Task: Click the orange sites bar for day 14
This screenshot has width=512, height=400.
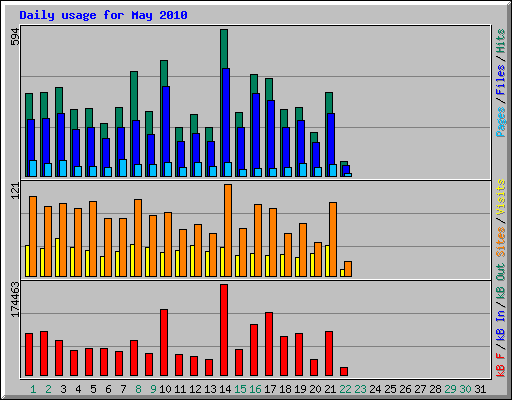Action: (228, 230)
